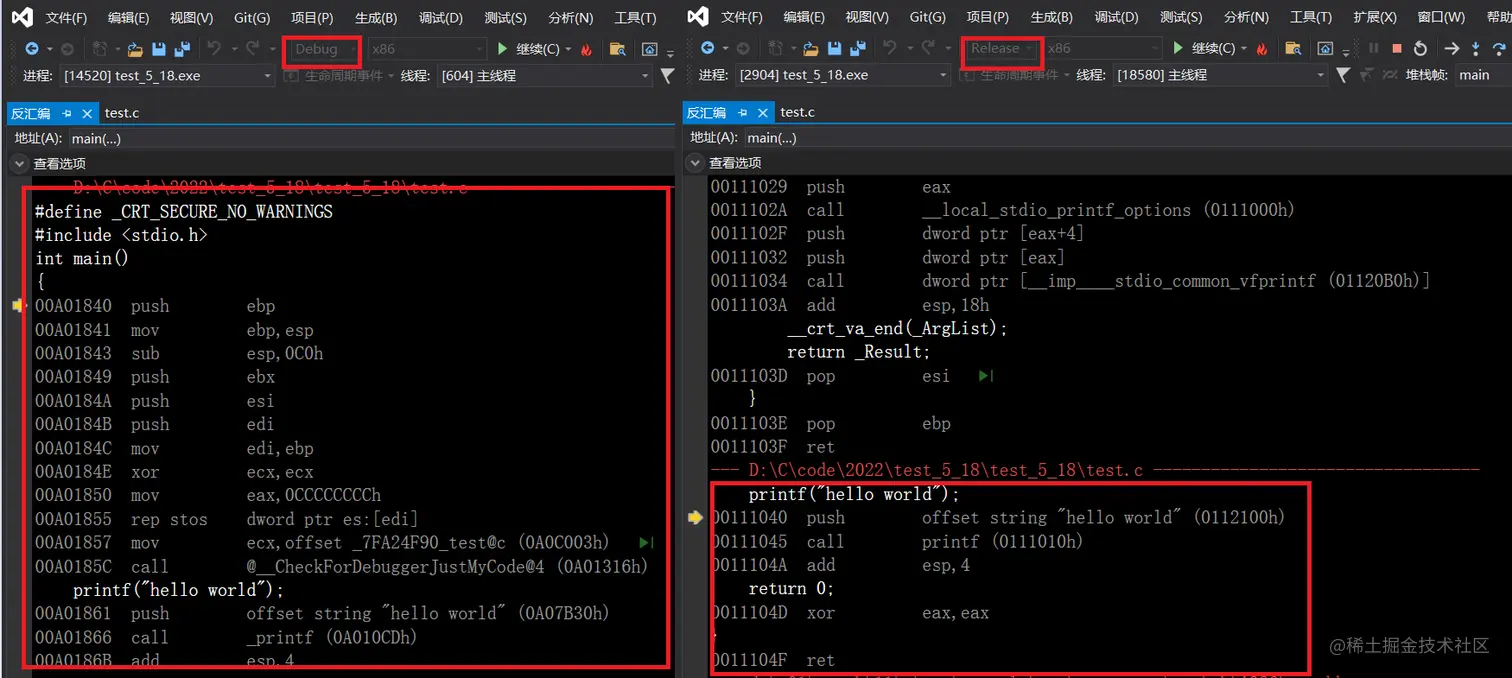Open 窗口(W) menu in right window

[1442, 17]
